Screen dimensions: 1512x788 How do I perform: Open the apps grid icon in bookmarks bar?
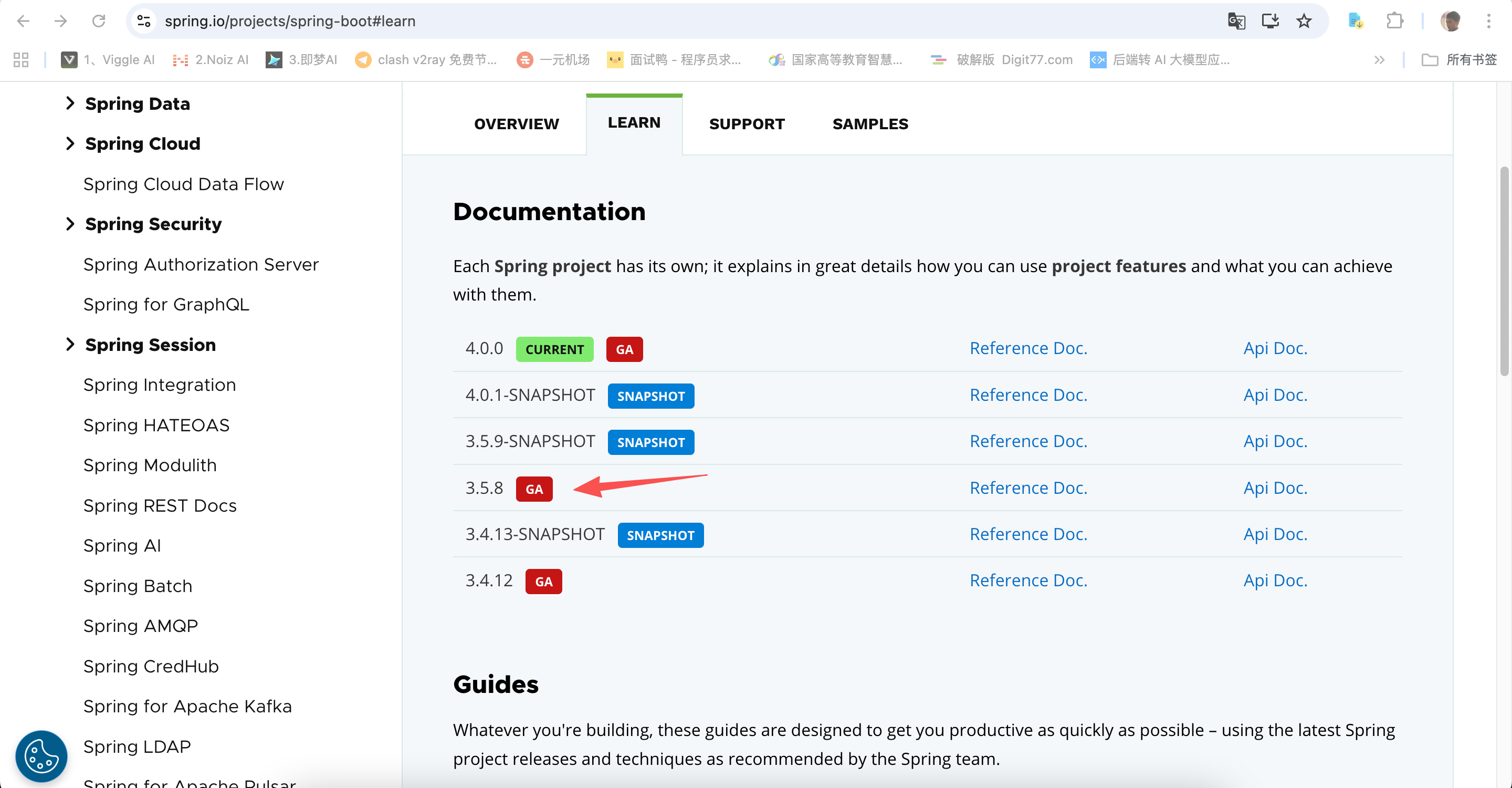click(x=21, y=60)
